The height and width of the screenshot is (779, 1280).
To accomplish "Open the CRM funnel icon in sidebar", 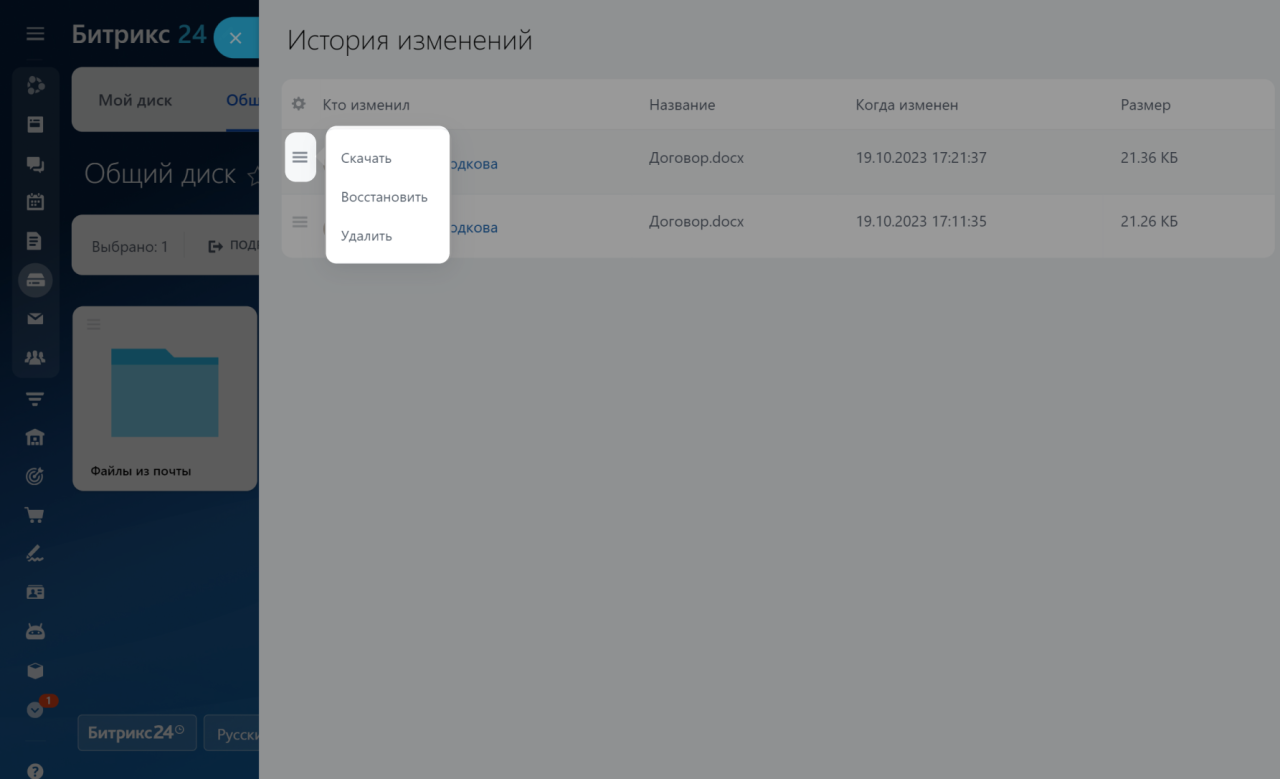I will point(35,399).
